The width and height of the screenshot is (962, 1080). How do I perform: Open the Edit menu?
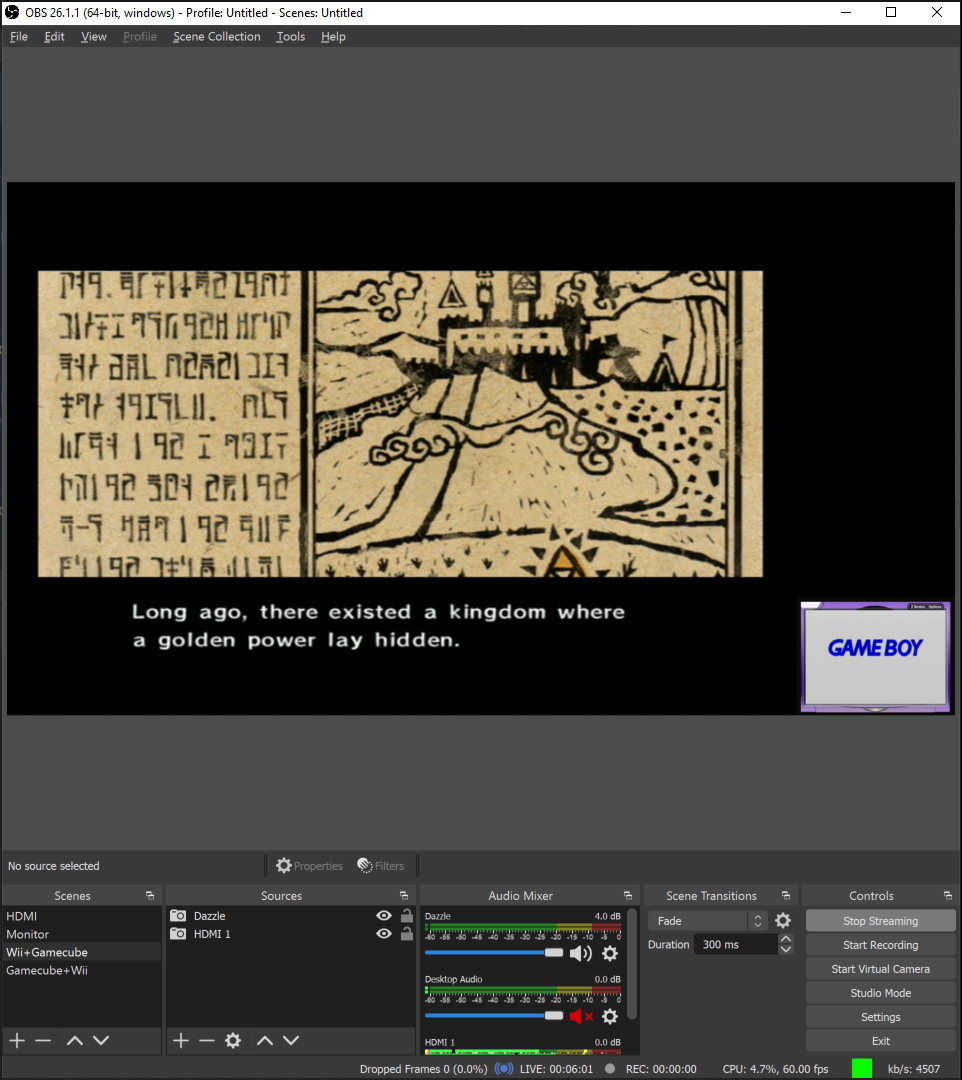coord(54,37)
